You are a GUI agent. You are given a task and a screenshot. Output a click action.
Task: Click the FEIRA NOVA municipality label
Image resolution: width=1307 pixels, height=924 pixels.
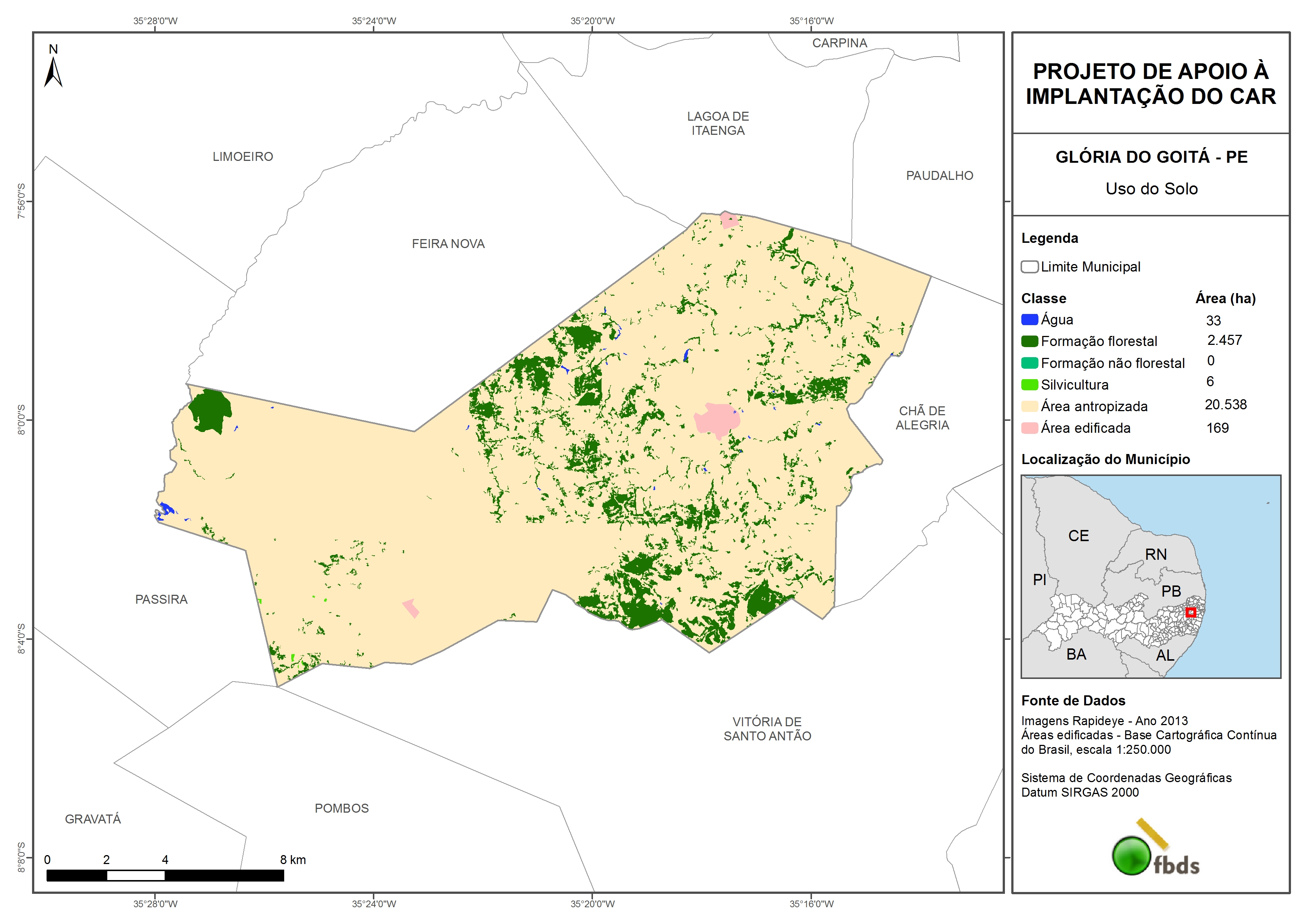pyautogui.click(x=448, y=244)
